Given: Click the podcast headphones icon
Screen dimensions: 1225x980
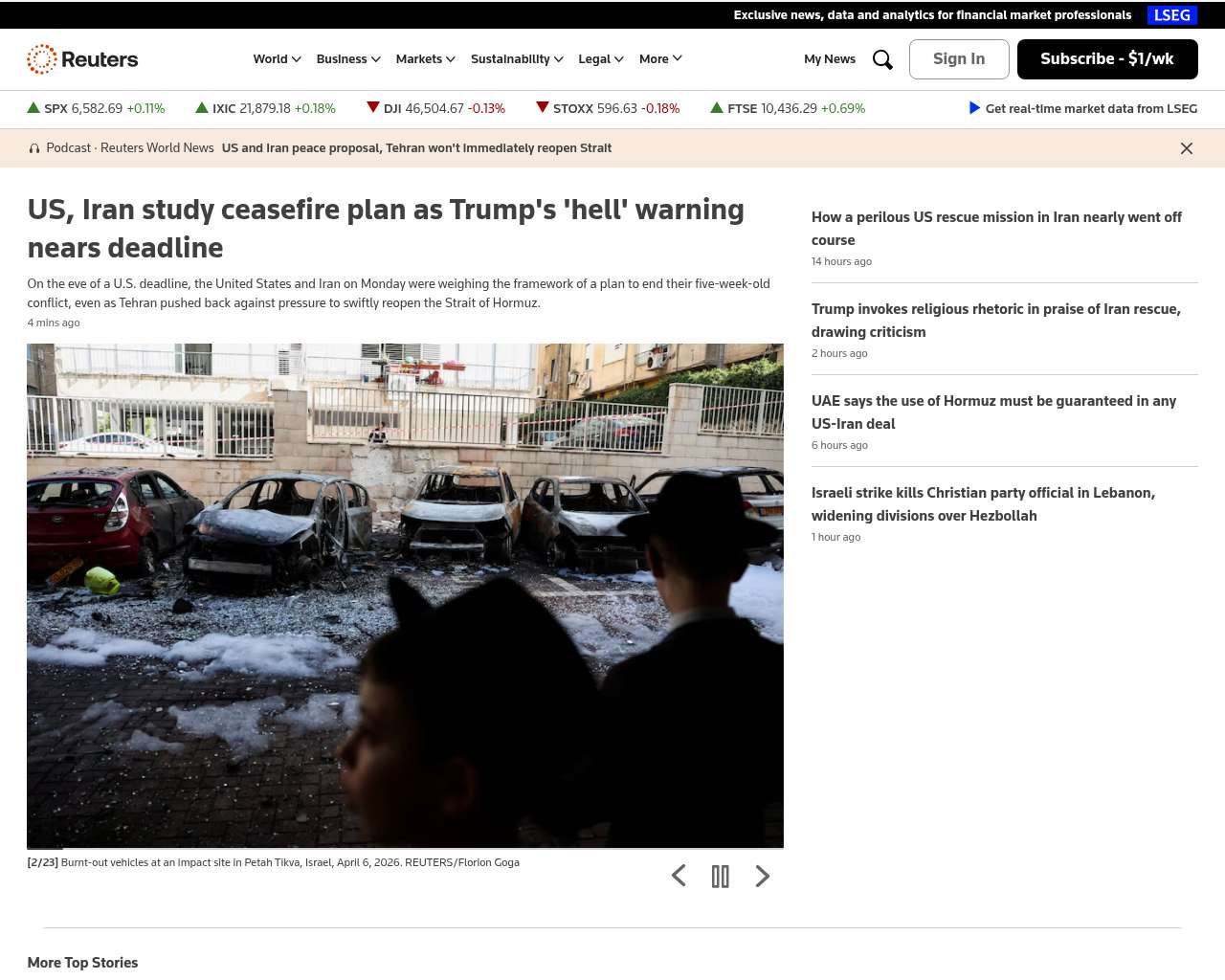Looking at the screenshot, I should [x=34, y=148].
